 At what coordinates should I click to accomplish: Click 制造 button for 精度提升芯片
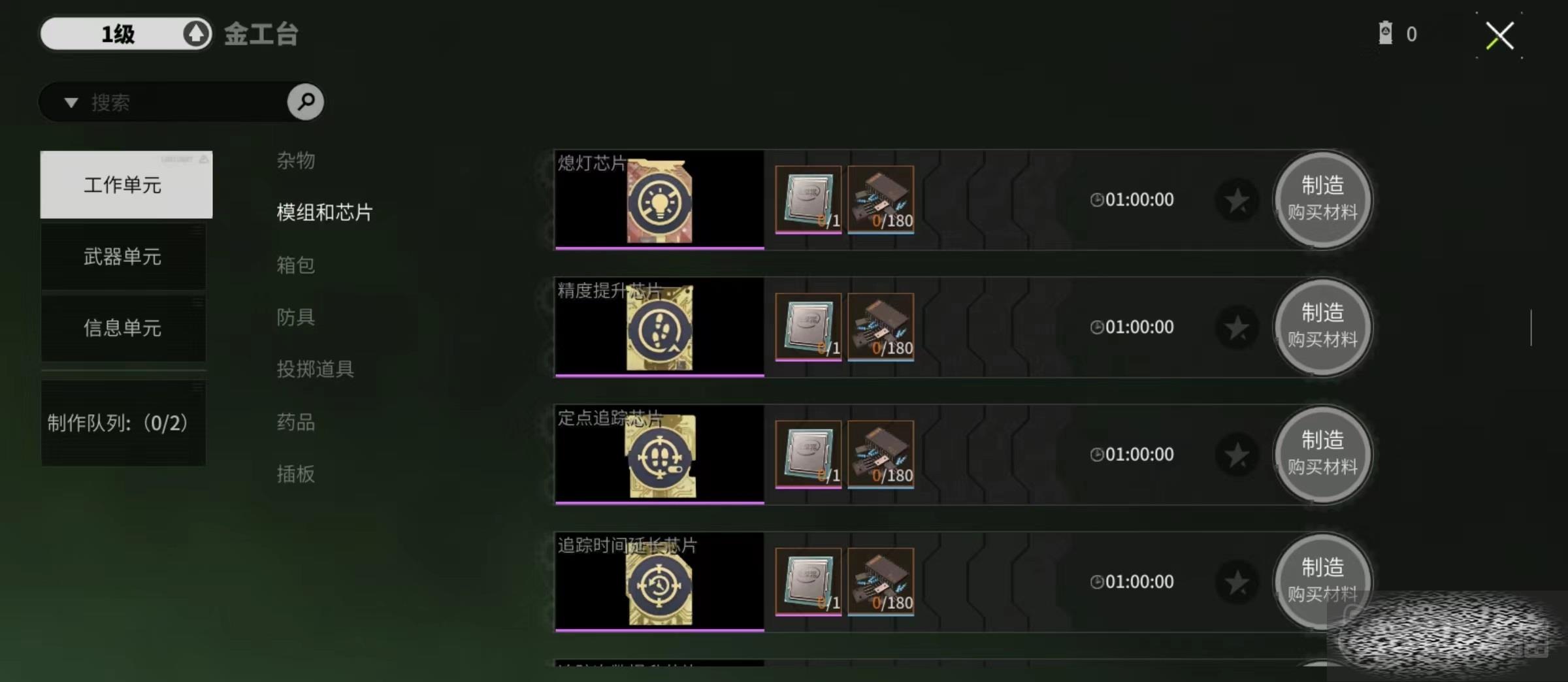(1322, 327)
